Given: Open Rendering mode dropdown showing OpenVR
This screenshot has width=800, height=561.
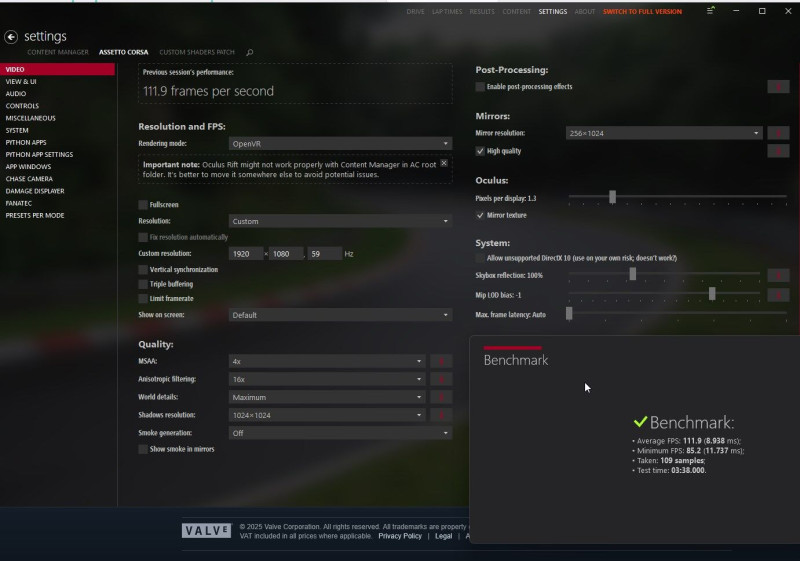Looking at the screenshot, I should (340, 144).
